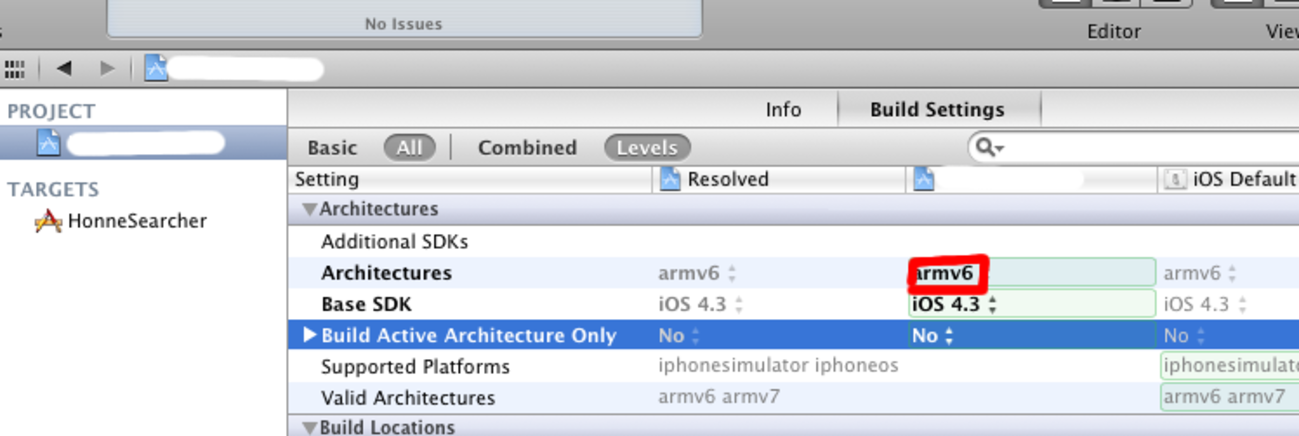Switch to Combined view

click(527, 148)
